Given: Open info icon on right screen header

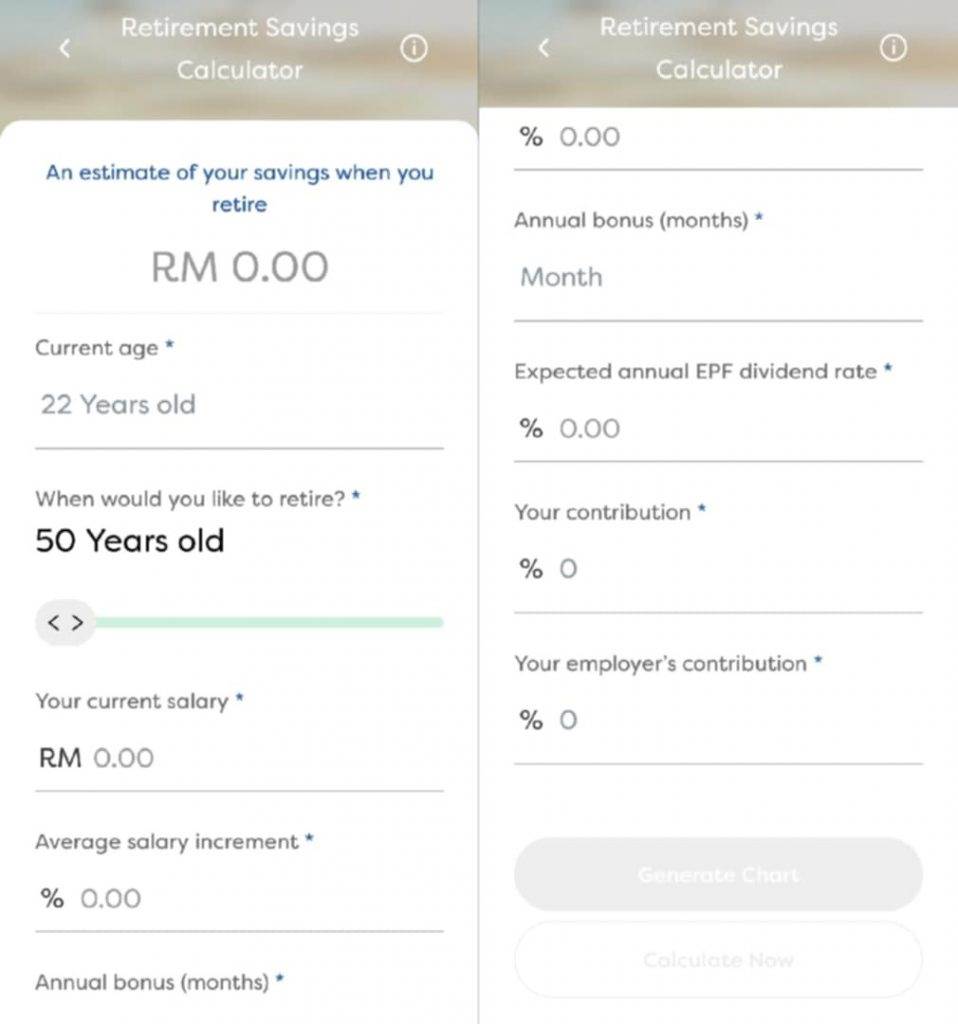Looking at the screenshot, I should point(893,48).
